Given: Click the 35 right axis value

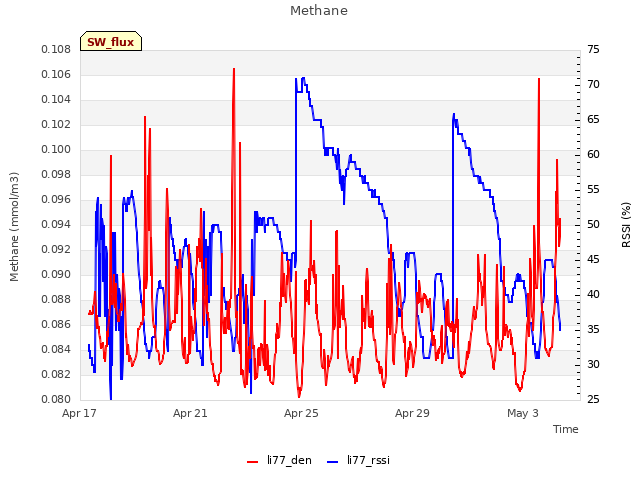Looking at the screenshot, I should [x=593, y=329].
